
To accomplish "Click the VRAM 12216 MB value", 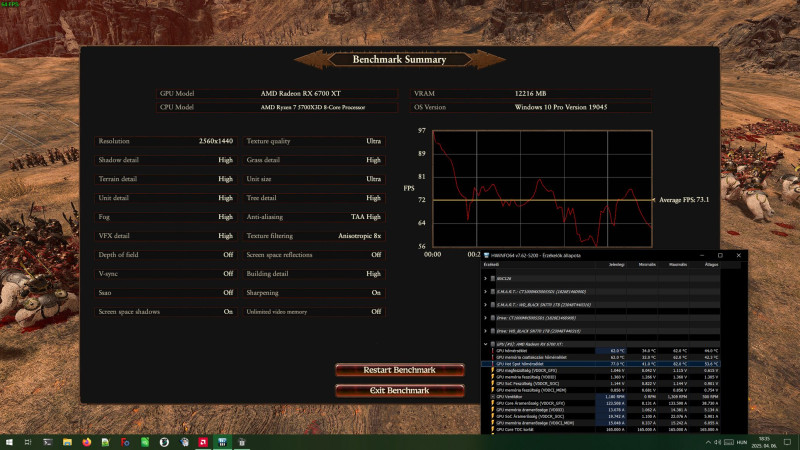I will tap(530, 93).
